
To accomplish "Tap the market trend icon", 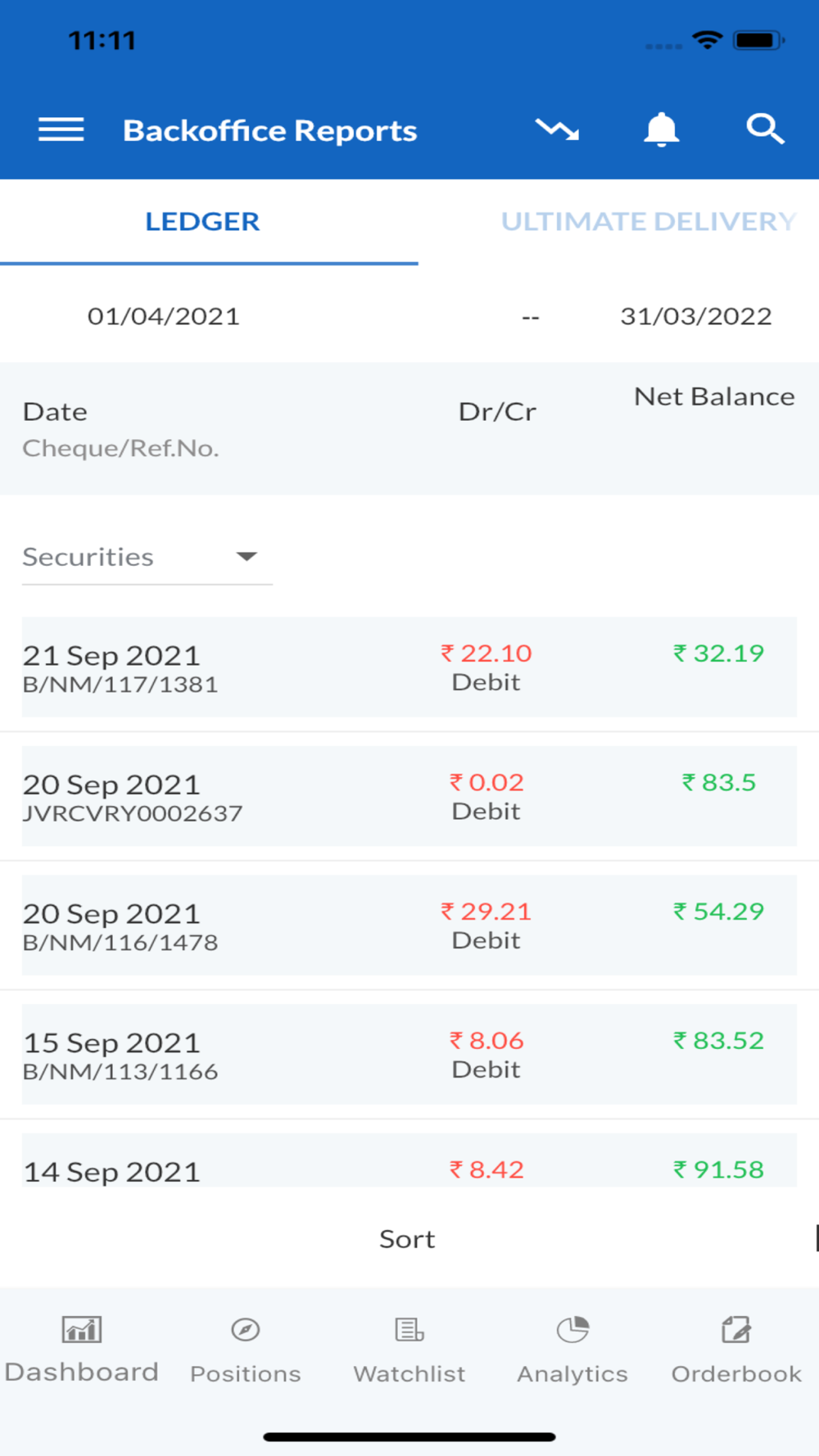I will coord(557,129).
